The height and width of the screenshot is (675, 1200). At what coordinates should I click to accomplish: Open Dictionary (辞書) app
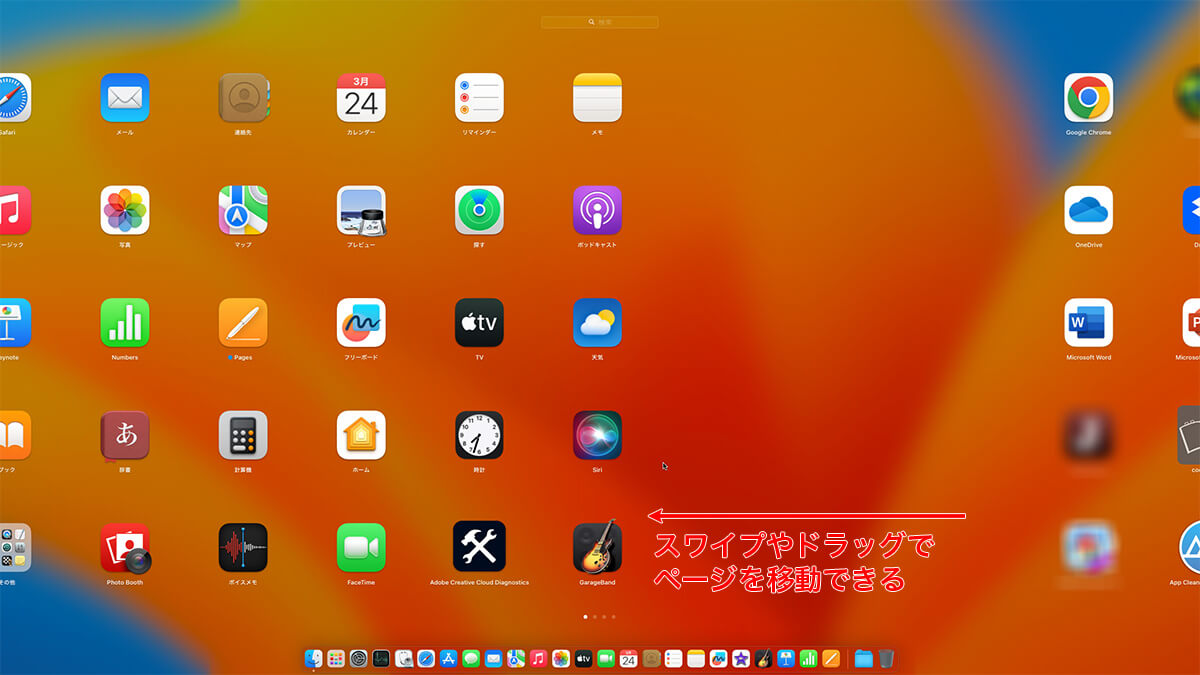pos(125,435)
